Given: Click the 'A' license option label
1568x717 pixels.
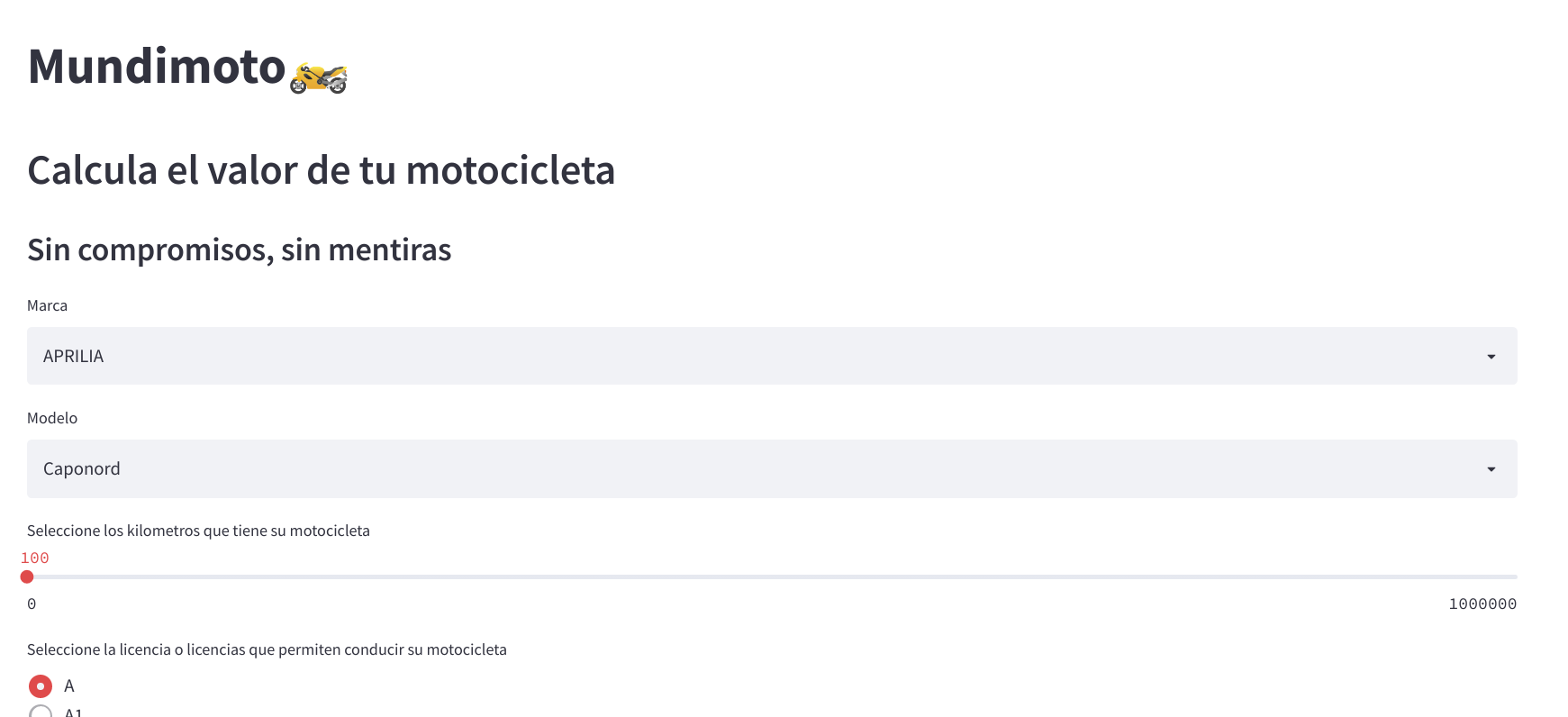Looking at the screenshot, I should click(69, 686).
